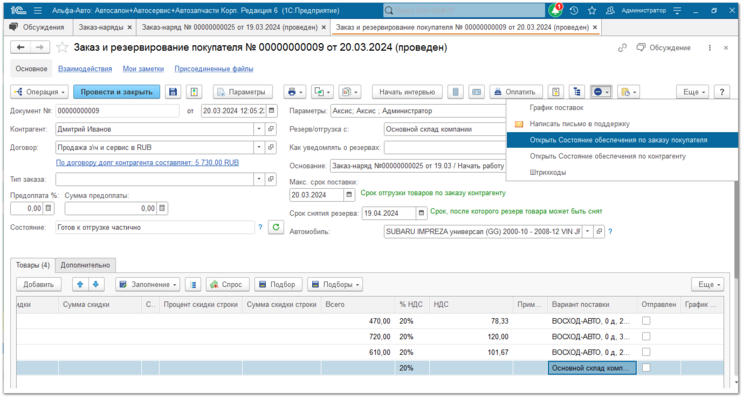
Task: Open notifications bell icon
Action: [555, 10]
